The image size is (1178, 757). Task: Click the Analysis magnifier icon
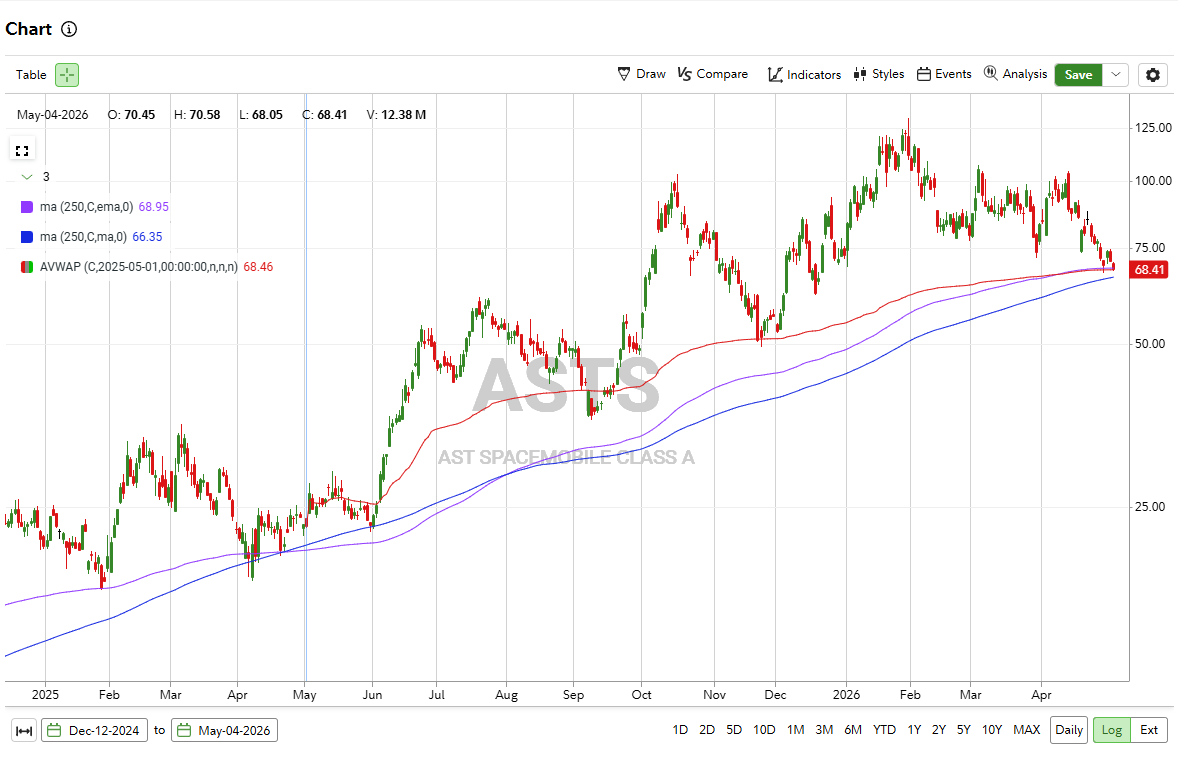pos(991,74)
